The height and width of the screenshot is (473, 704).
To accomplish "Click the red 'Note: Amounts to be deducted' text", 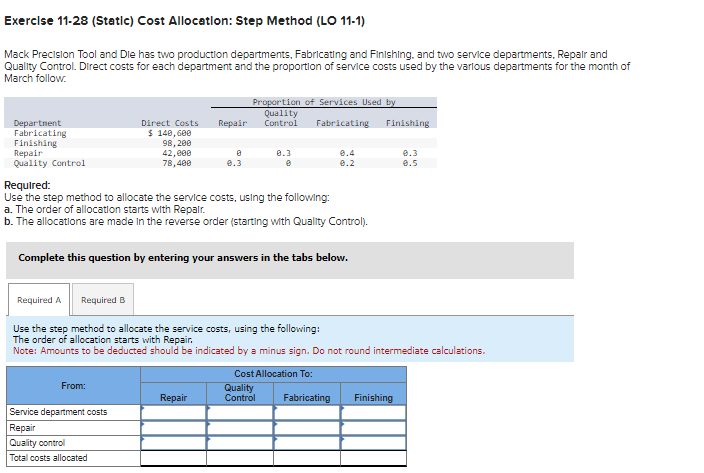I will [x=249, y=351].
